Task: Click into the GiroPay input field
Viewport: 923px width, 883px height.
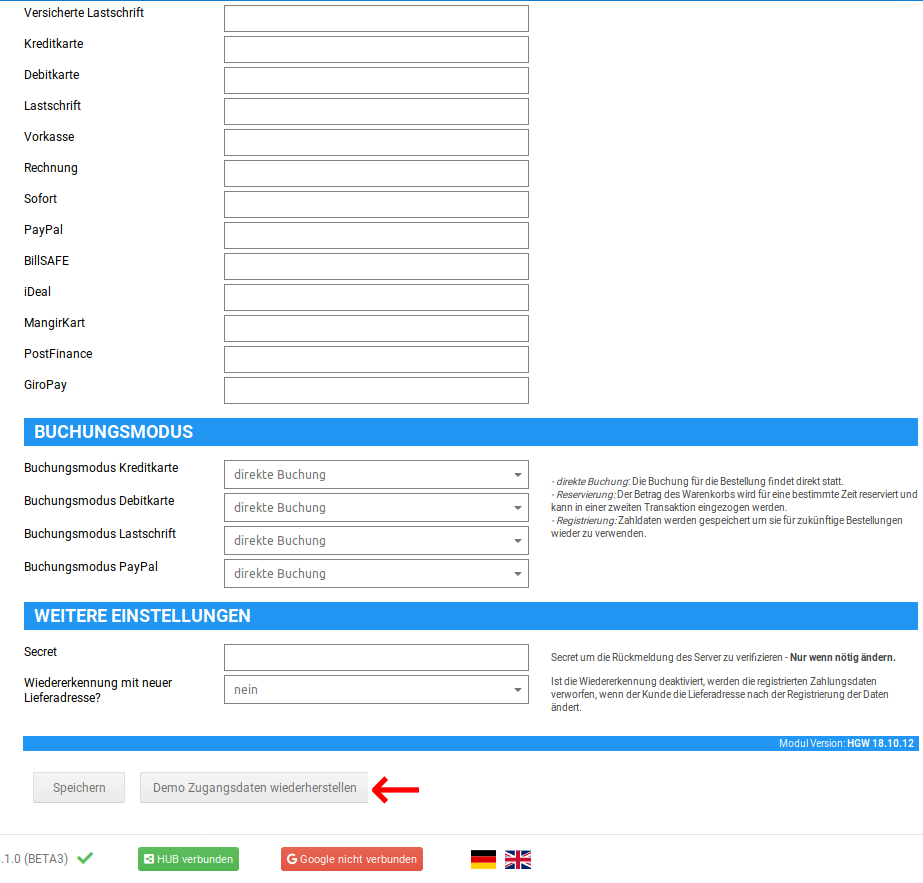Action: pyautogui.click(x=376, y=391)
